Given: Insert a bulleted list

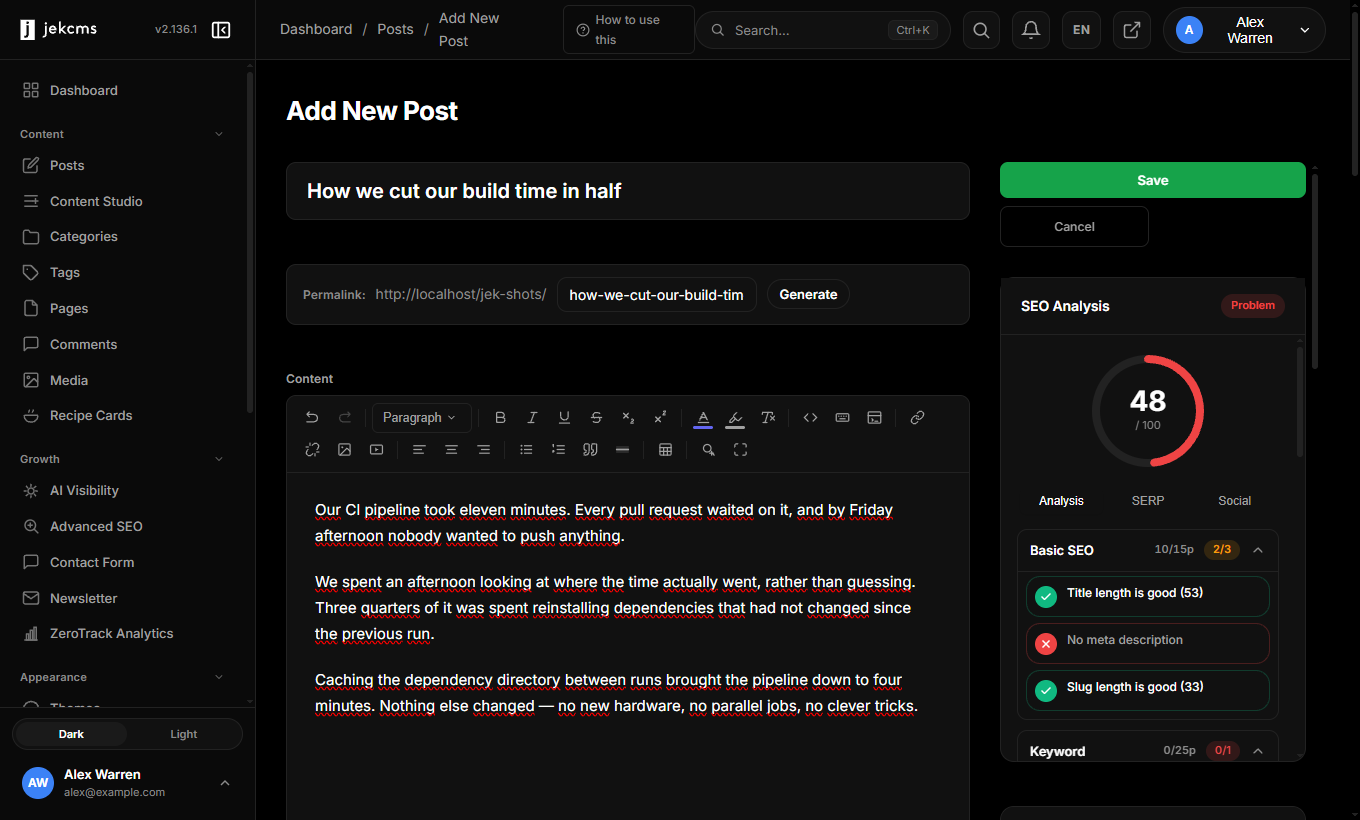Looking at the screenshot, I should [526, 450].
